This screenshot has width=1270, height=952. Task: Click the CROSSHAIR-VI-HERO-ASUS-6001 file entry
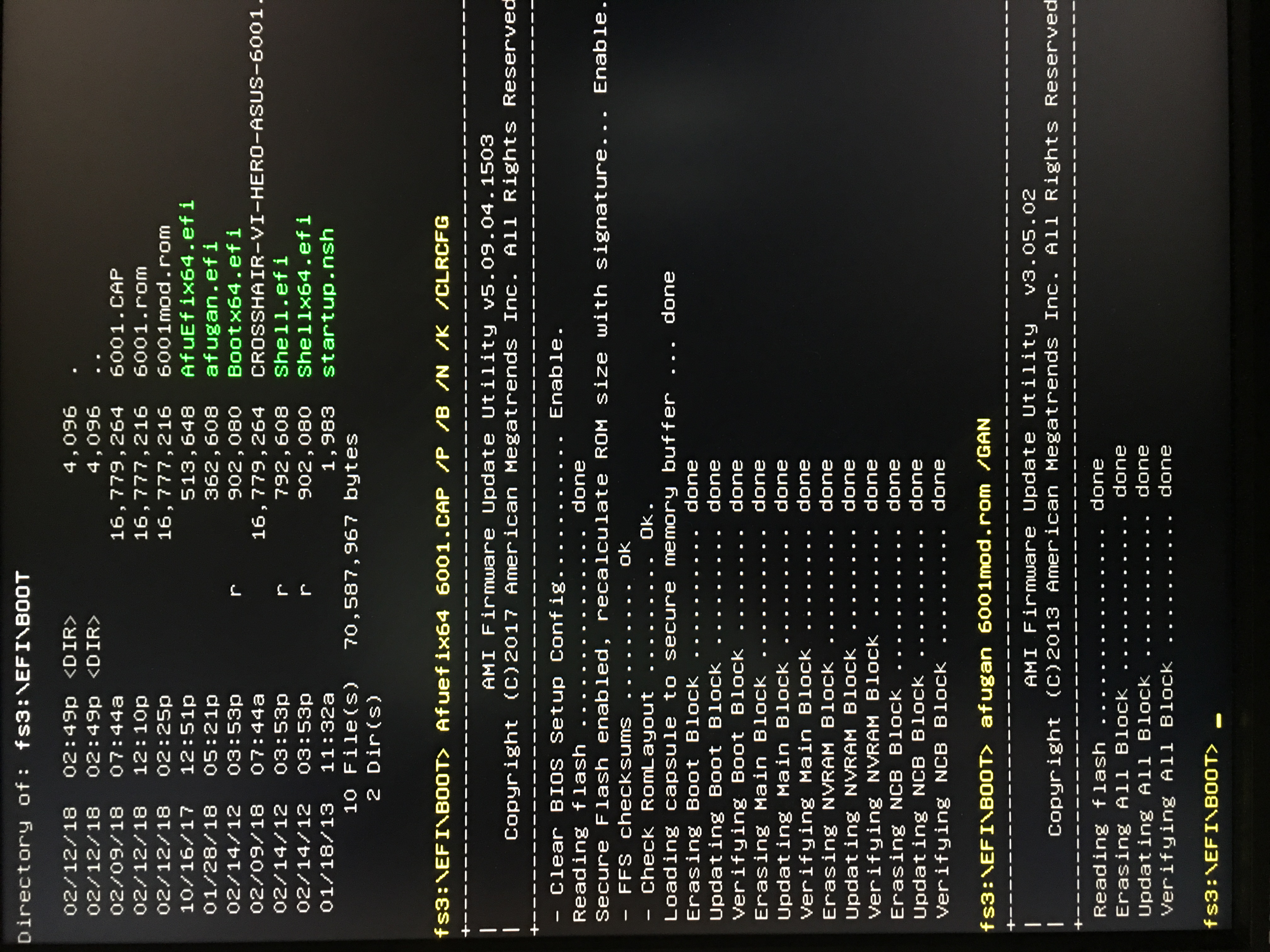[x=258, y=190]
